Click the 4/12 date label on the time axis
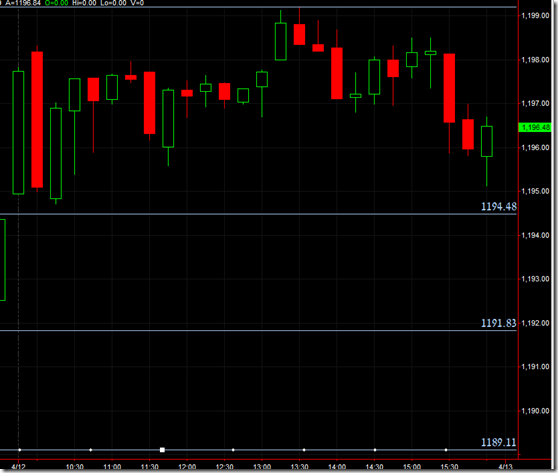Screen dimensions: 558x473 (x=19, y=467)
